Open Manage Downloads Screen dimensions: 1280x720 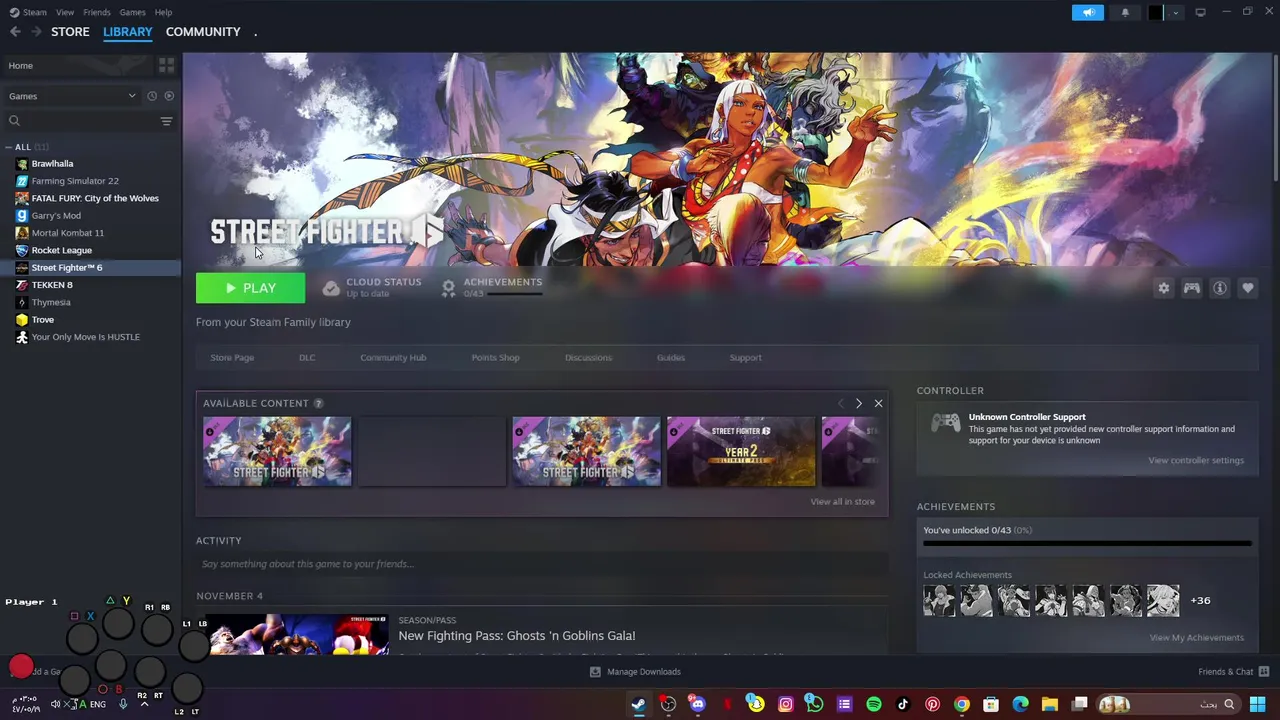click(x=635, y=672)
